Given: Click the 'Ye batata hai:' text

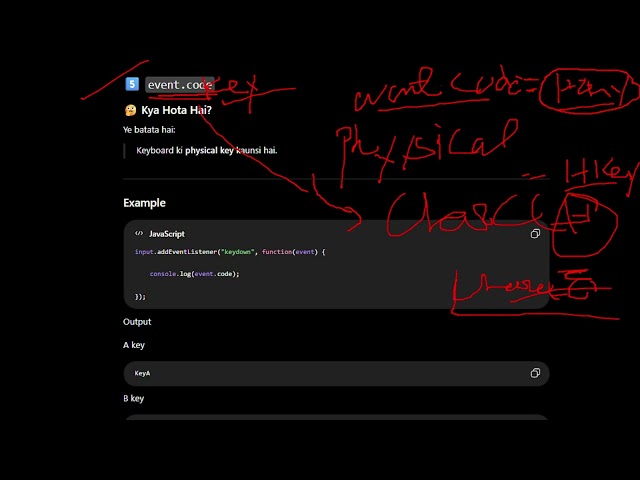Looking at the screenshot, I should coord(149,130).
